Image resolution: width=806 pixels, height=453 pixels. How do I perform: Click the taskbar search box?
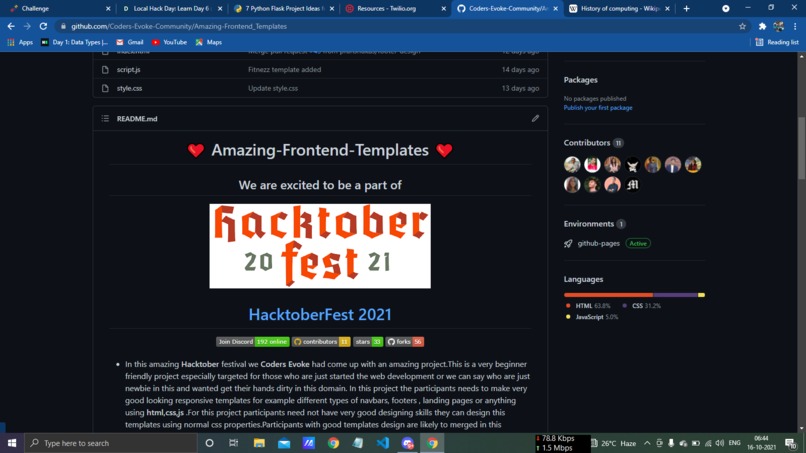click(111, 443)
